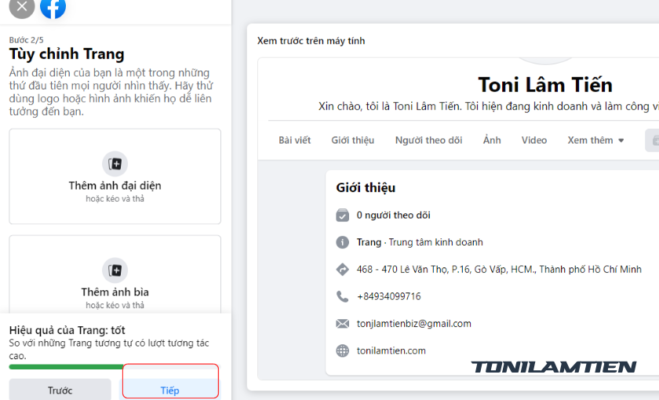Viewport: 659px width, 400px height.
Task: Click Hiệu quả của Trang: tốt text
Action: pos(67,330)
